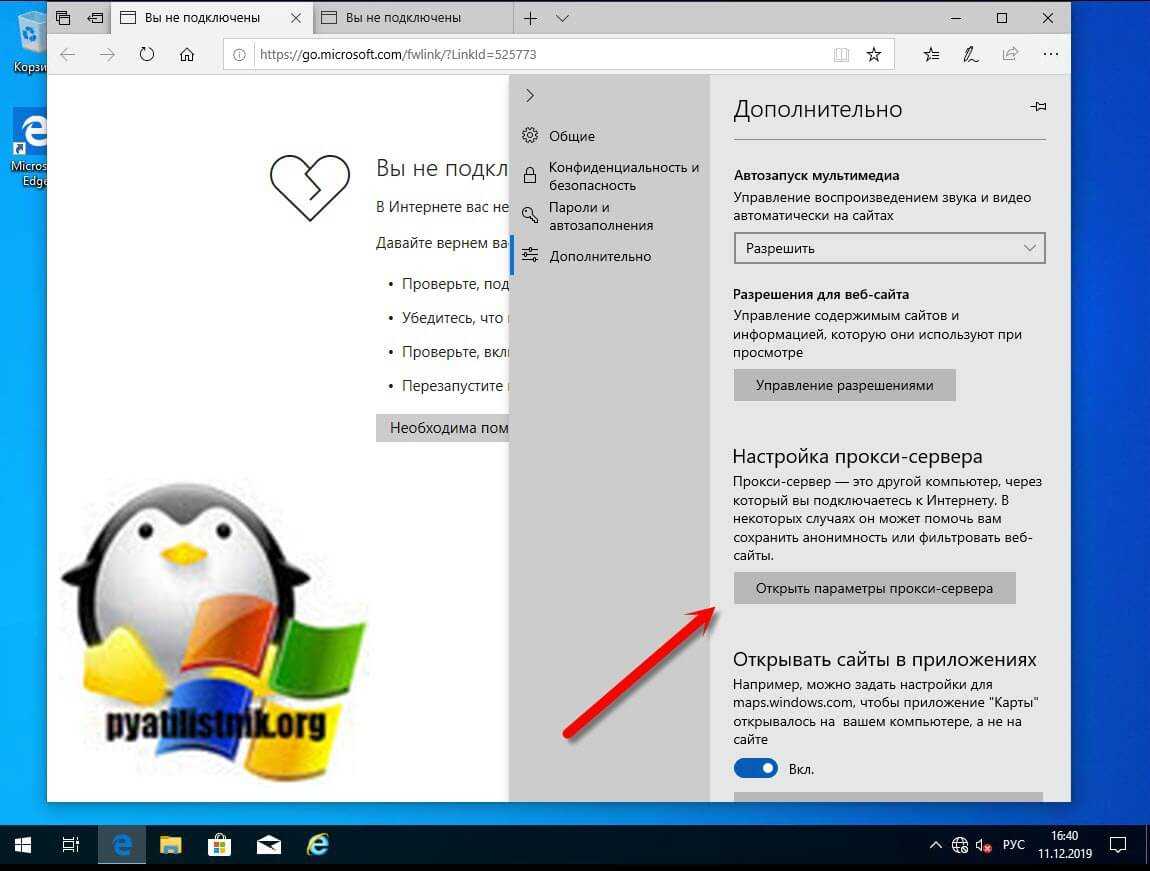Collapse the settings sidebar with chevron
This screenshot has width=1150, height=871.
(x=530, y=95)
